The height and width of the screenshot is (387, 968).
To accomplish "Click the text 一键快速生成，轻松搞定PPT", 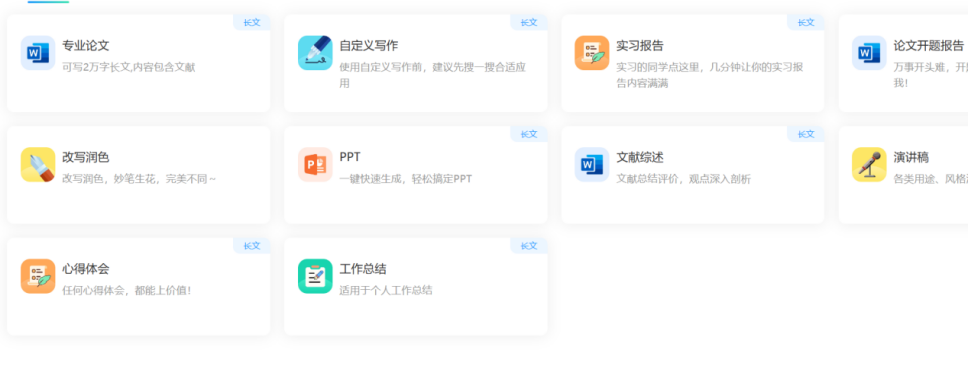I will coord(406,179).
